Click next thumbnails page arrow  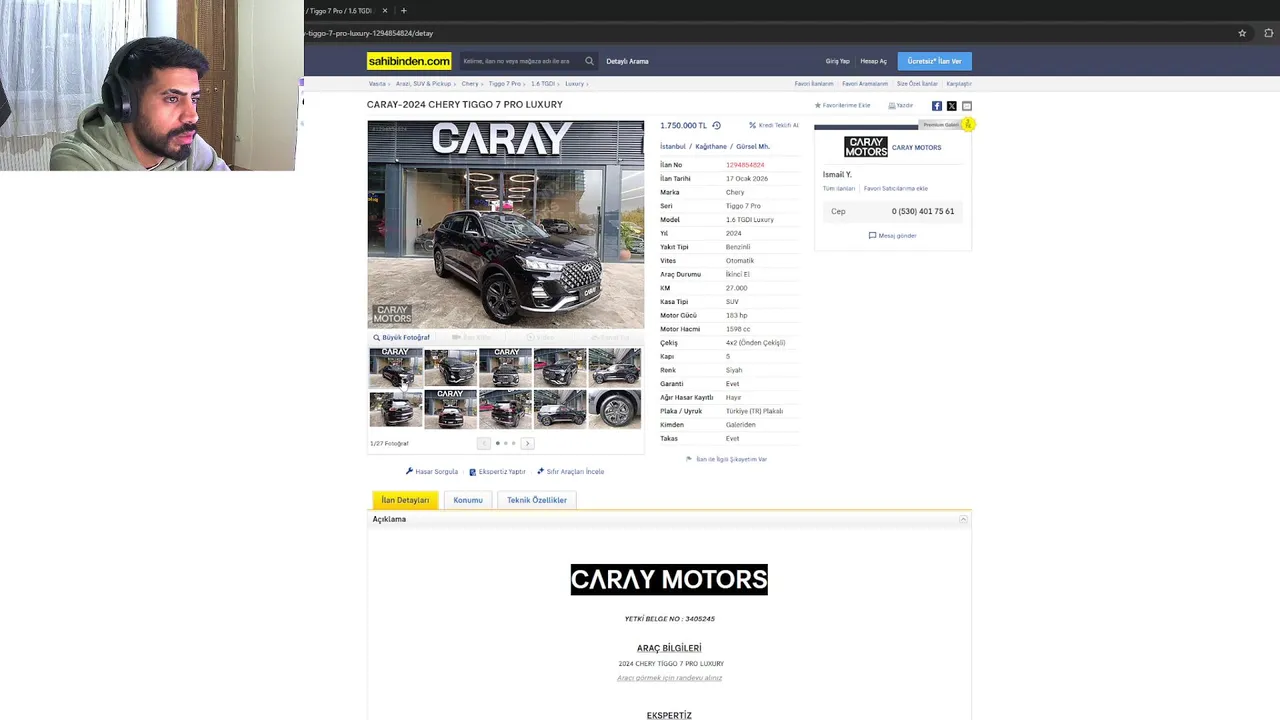[x=527, y=443]
